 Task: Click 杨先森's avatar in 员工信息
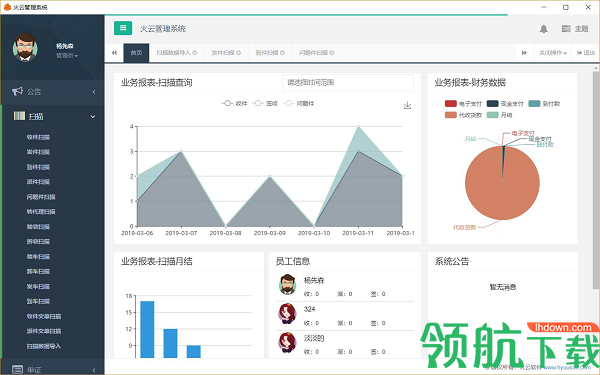287,284
